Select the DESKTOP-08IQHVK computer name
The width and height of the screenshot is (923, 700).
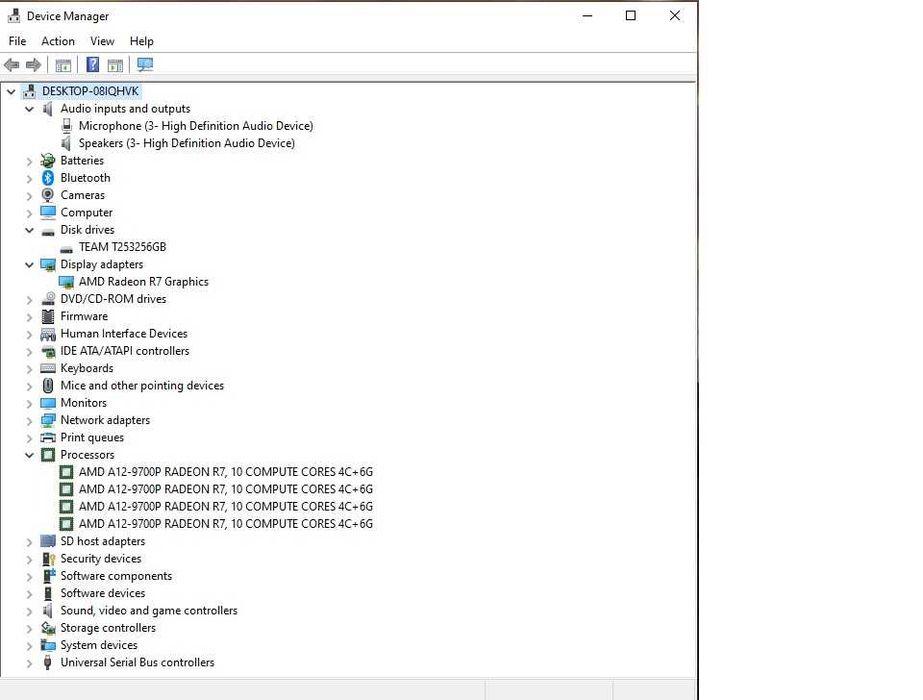point(90,91)
